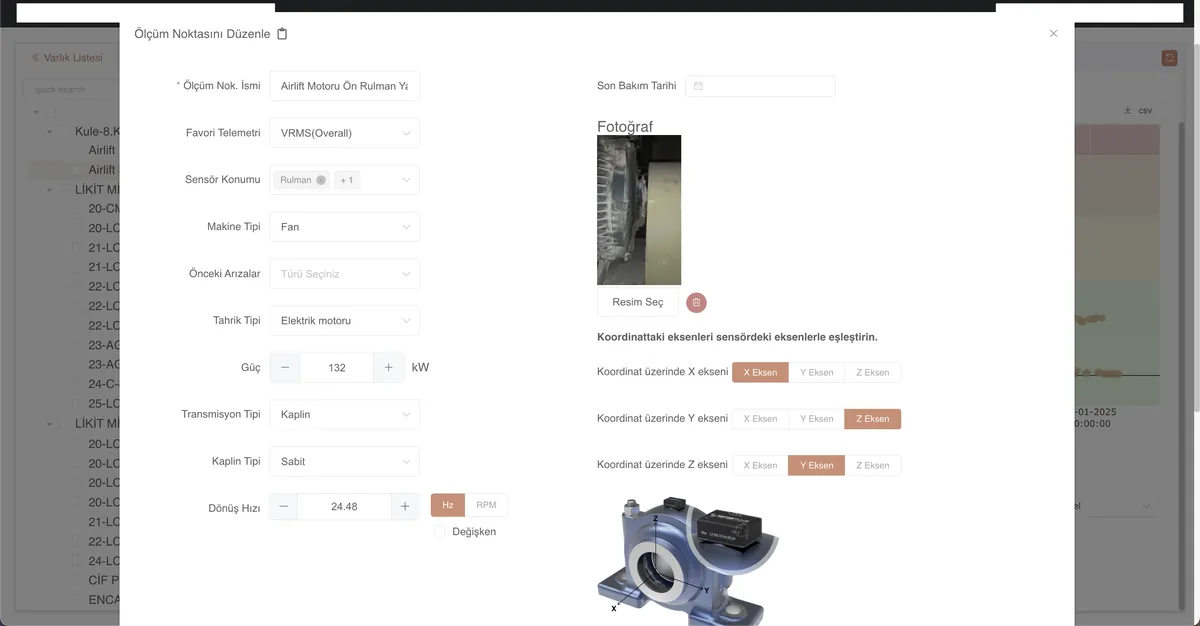Click the Dönüş Hızı field showing 24.48
The image size is (1200, 626).
[344, 507]
